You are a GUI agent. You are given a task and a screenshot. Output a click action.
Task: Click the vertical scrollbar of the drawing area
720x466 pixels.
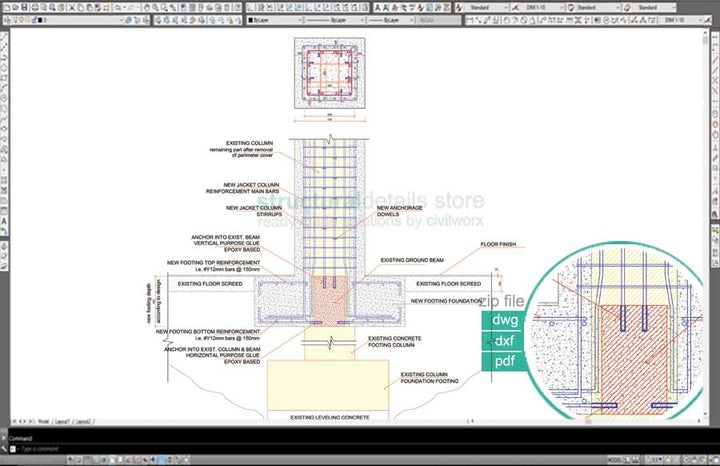706,225
